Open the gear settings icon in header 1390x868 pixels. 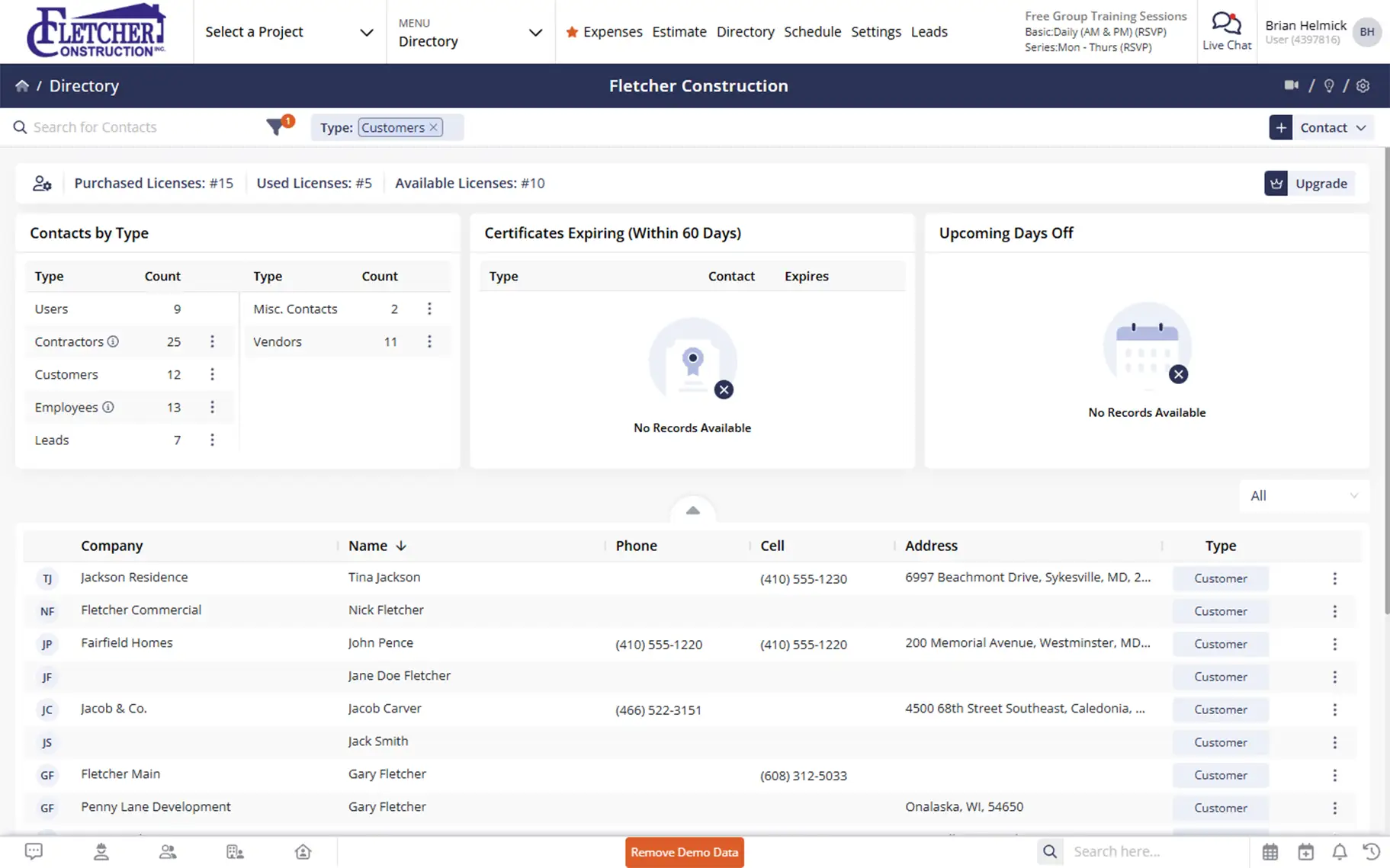point(1363,85)
